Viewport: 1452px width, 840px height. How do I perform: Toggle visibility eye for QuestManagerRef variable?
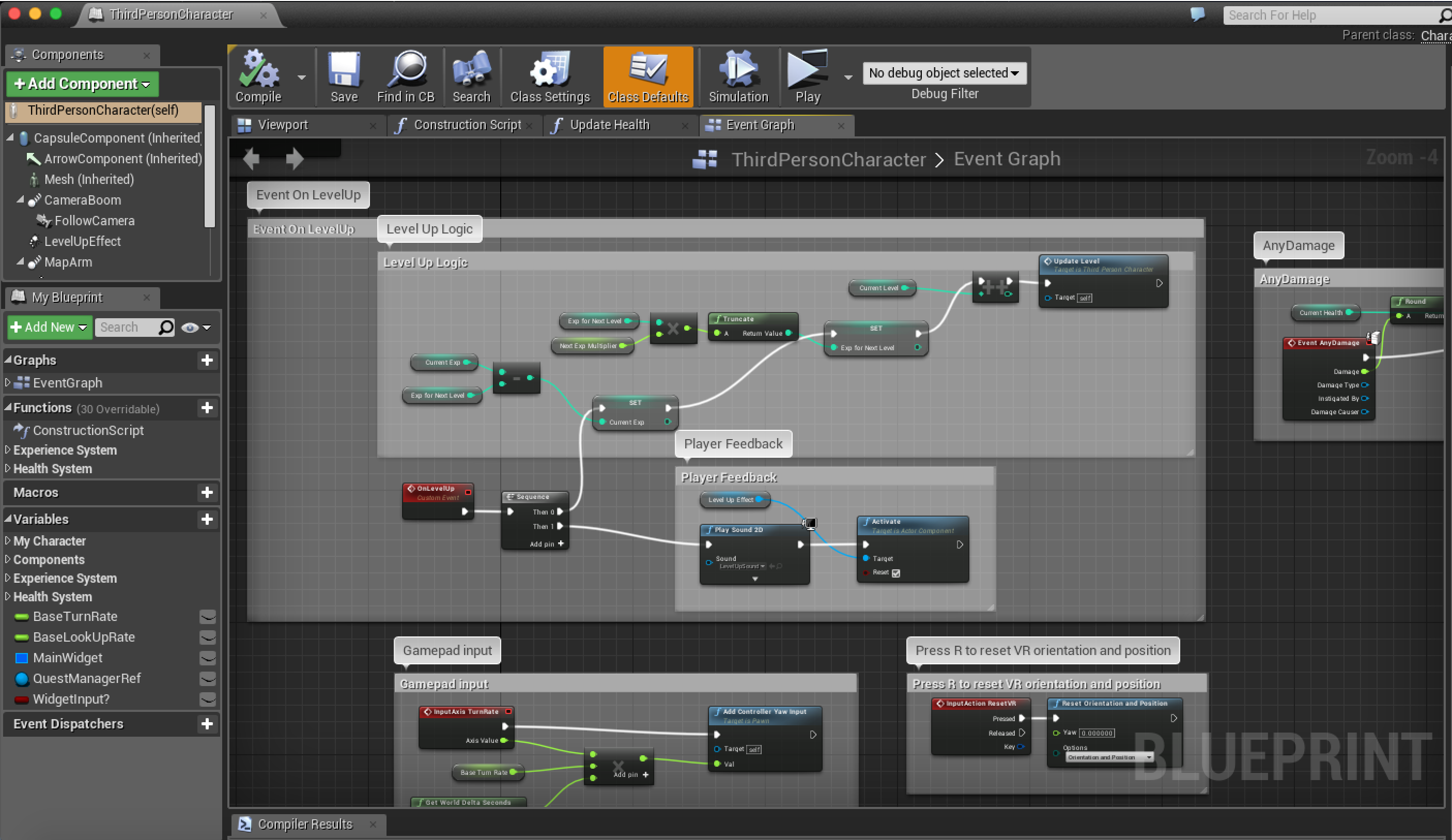[207, 679]
